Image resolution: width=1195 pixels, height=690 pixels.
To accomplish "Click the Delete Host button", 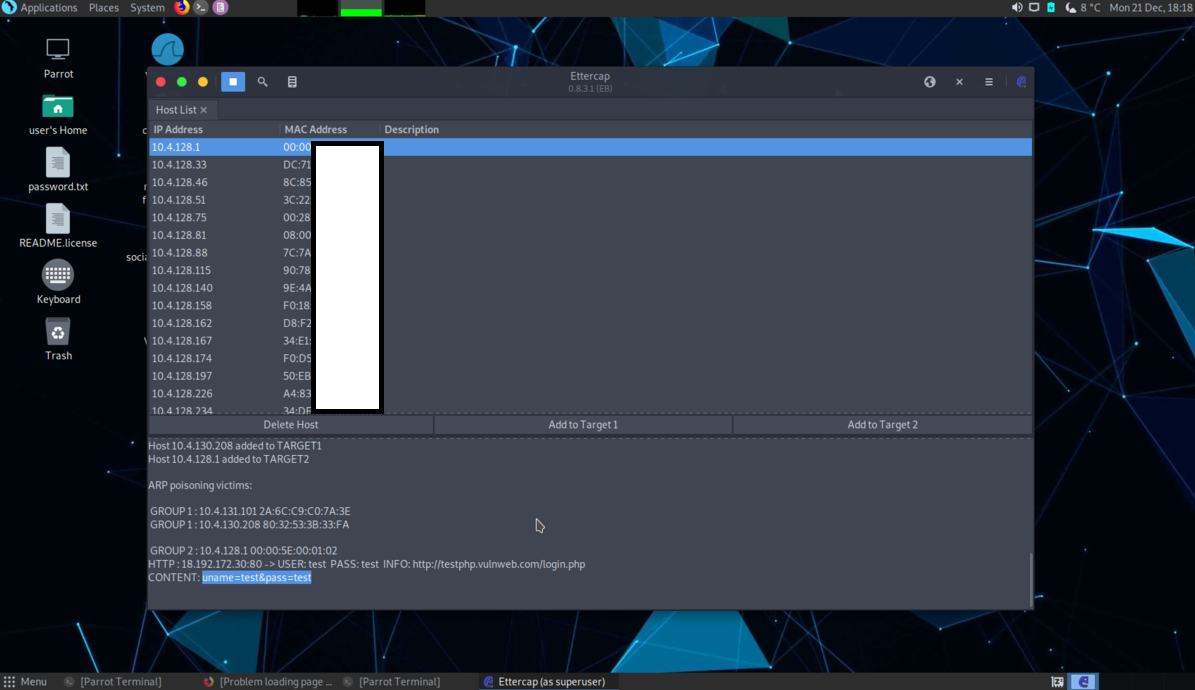I will 291,425.
